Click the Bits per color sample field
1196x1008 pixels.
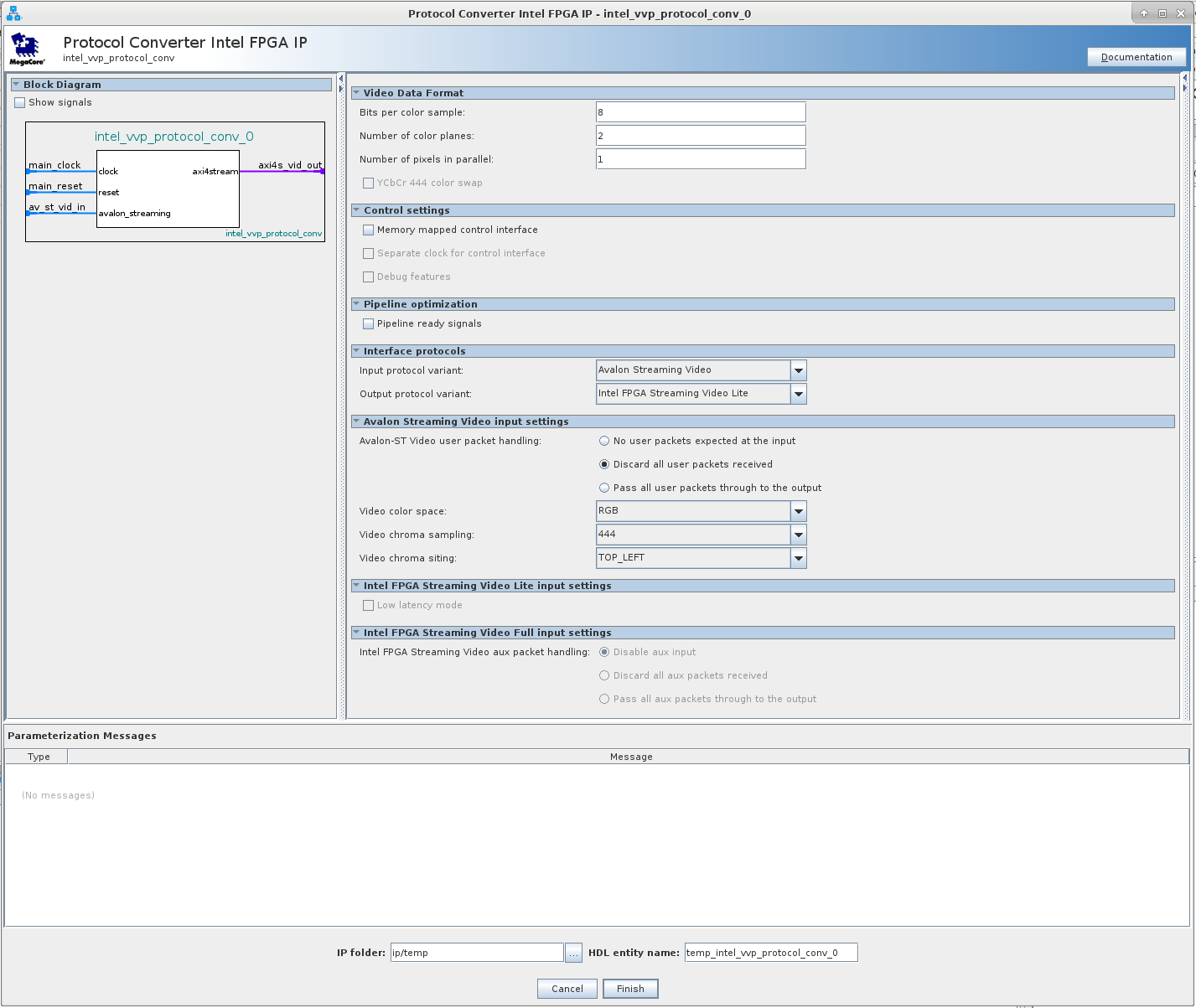click(700, 112)
